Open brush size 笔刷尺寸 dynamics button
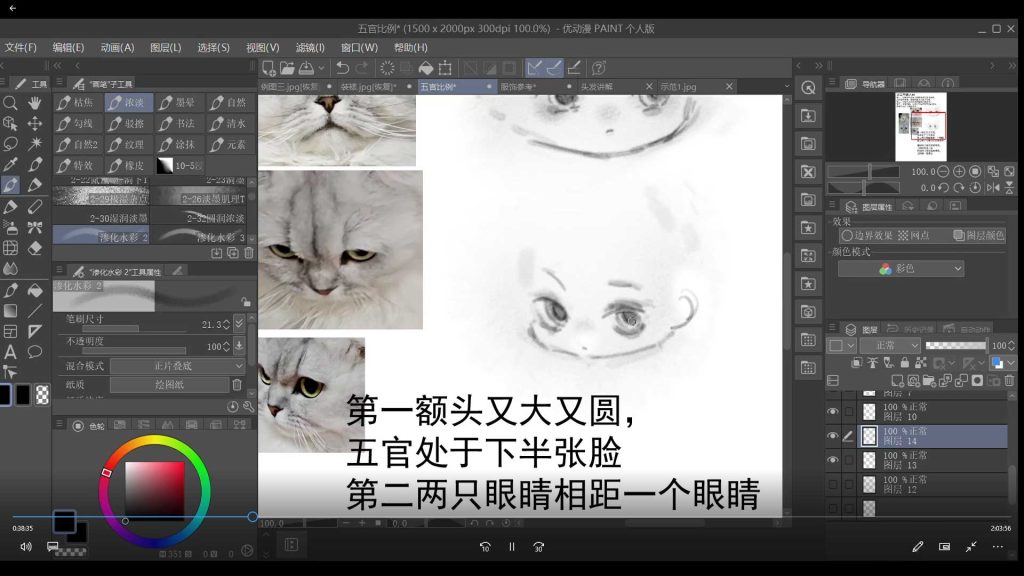1024x576 pixels. point(239,323)
